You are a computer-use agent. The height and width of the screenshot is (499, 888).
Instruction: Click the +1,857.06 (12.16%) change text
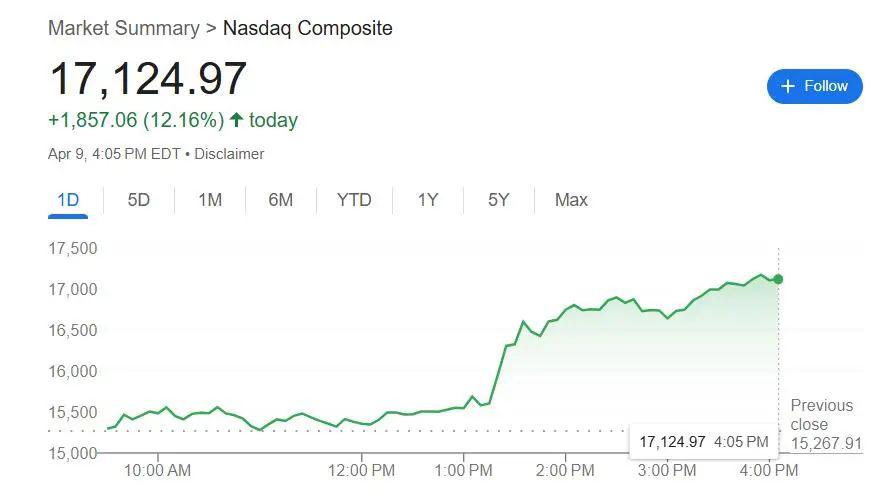coord(136,120)
